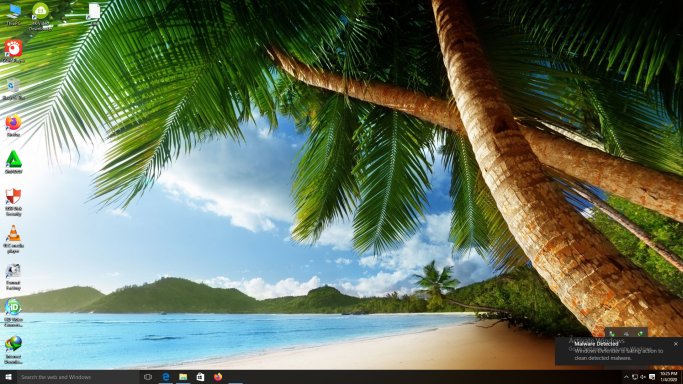683x384 pixels.
Task: Open Microsoft Store from the taskbar
Action: [200, 377]
